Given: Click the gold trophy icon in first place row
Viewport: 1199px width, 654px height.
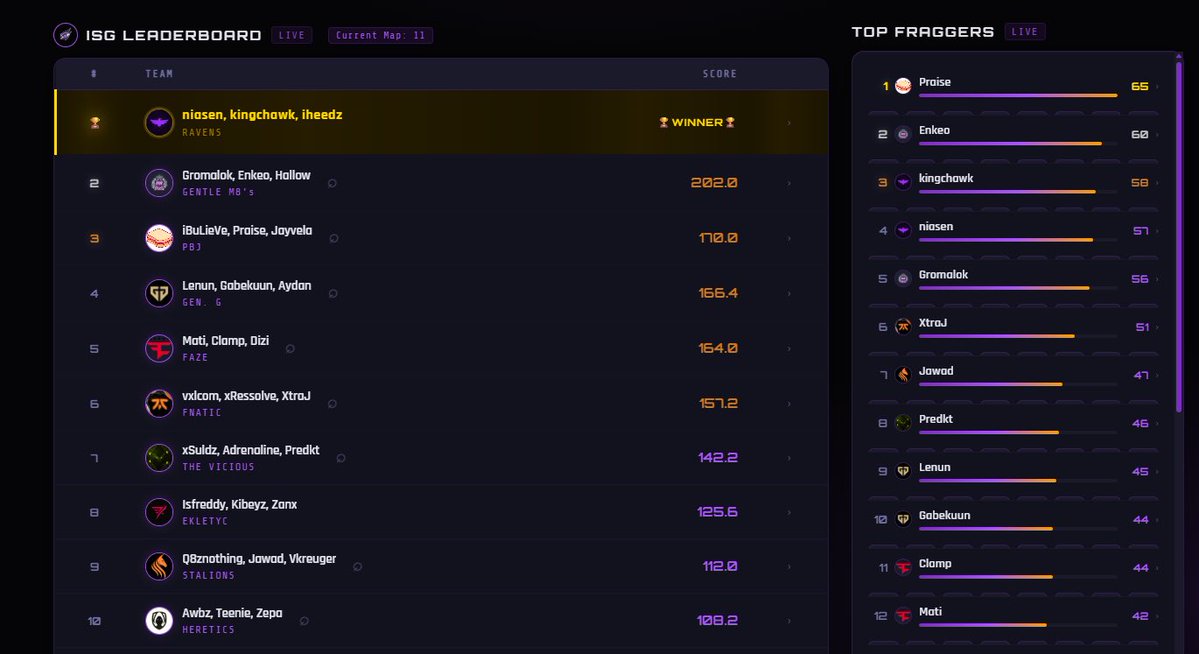Looking at the screenshot, I should click(x=95, y=122).
